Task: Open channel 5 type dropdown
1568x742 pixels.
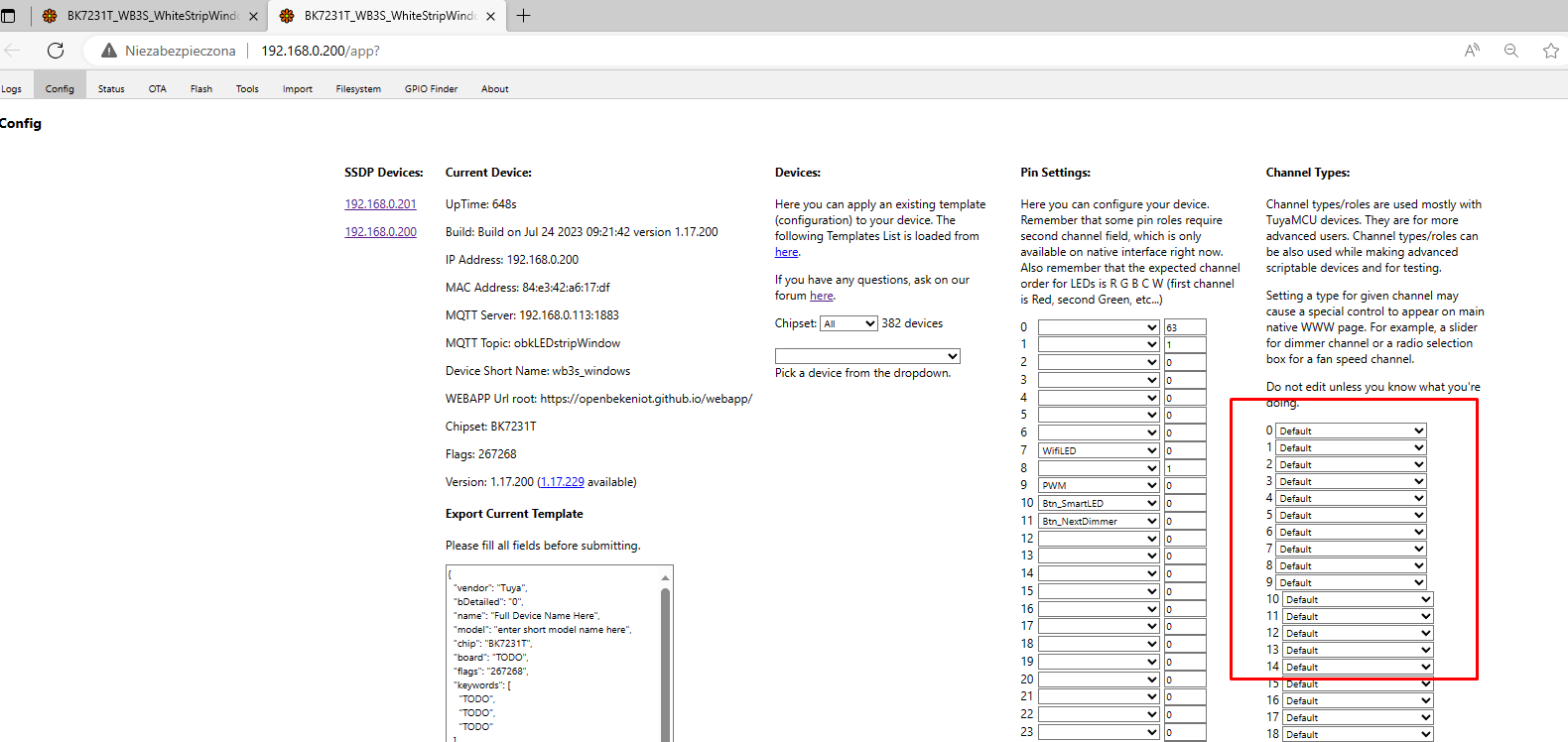Action: (1351, 515)
